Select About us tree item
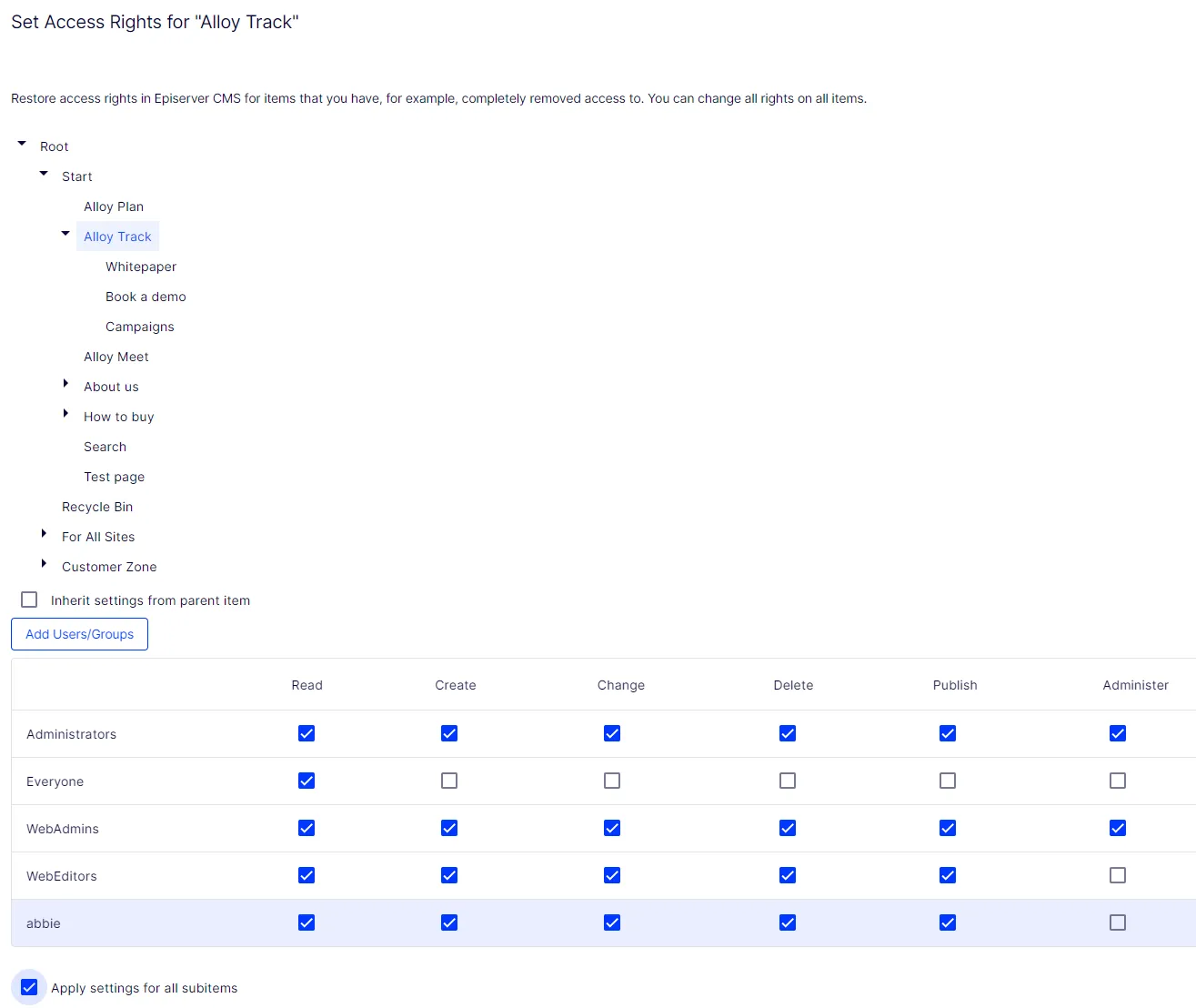The image size is (1196, 1008). pyautogui.click(x=111, y=387)
